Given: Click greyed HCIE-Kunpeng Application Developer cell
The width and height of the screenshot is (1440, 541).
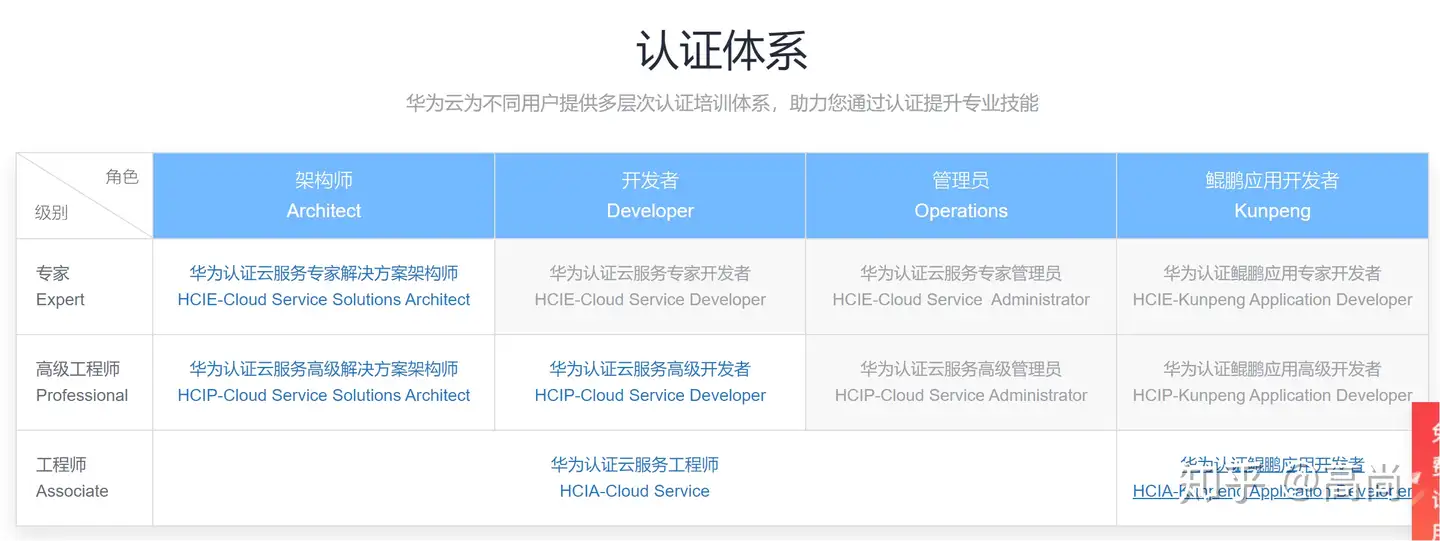Looking at the screenshot, I should (1272, 287).
